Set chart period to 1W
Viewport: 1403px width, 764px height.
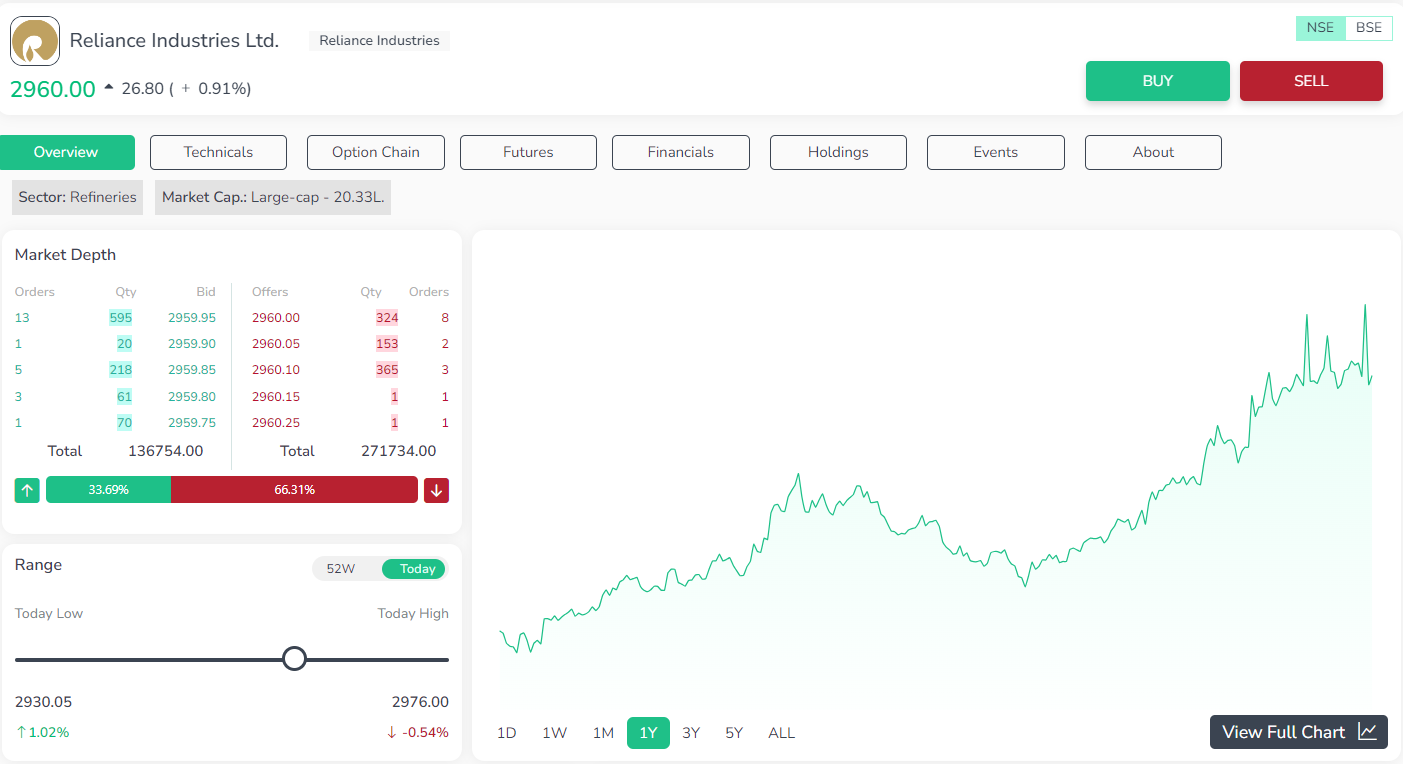click(554, 733)
